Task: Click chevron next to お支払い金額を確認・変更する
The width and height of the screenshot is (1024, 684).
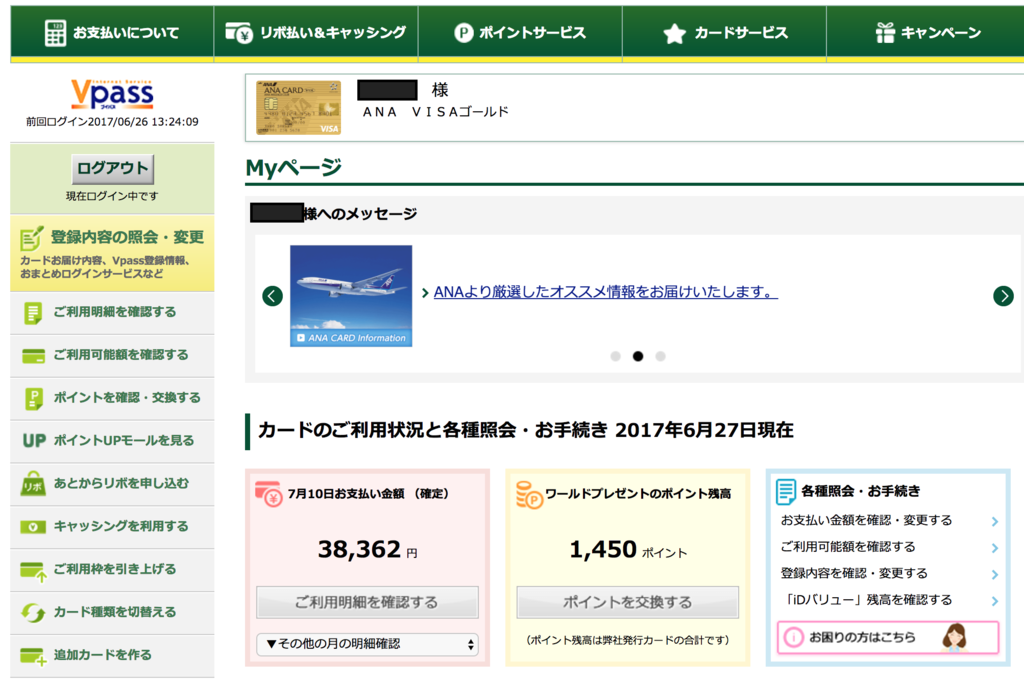Action: click(995, 521)
